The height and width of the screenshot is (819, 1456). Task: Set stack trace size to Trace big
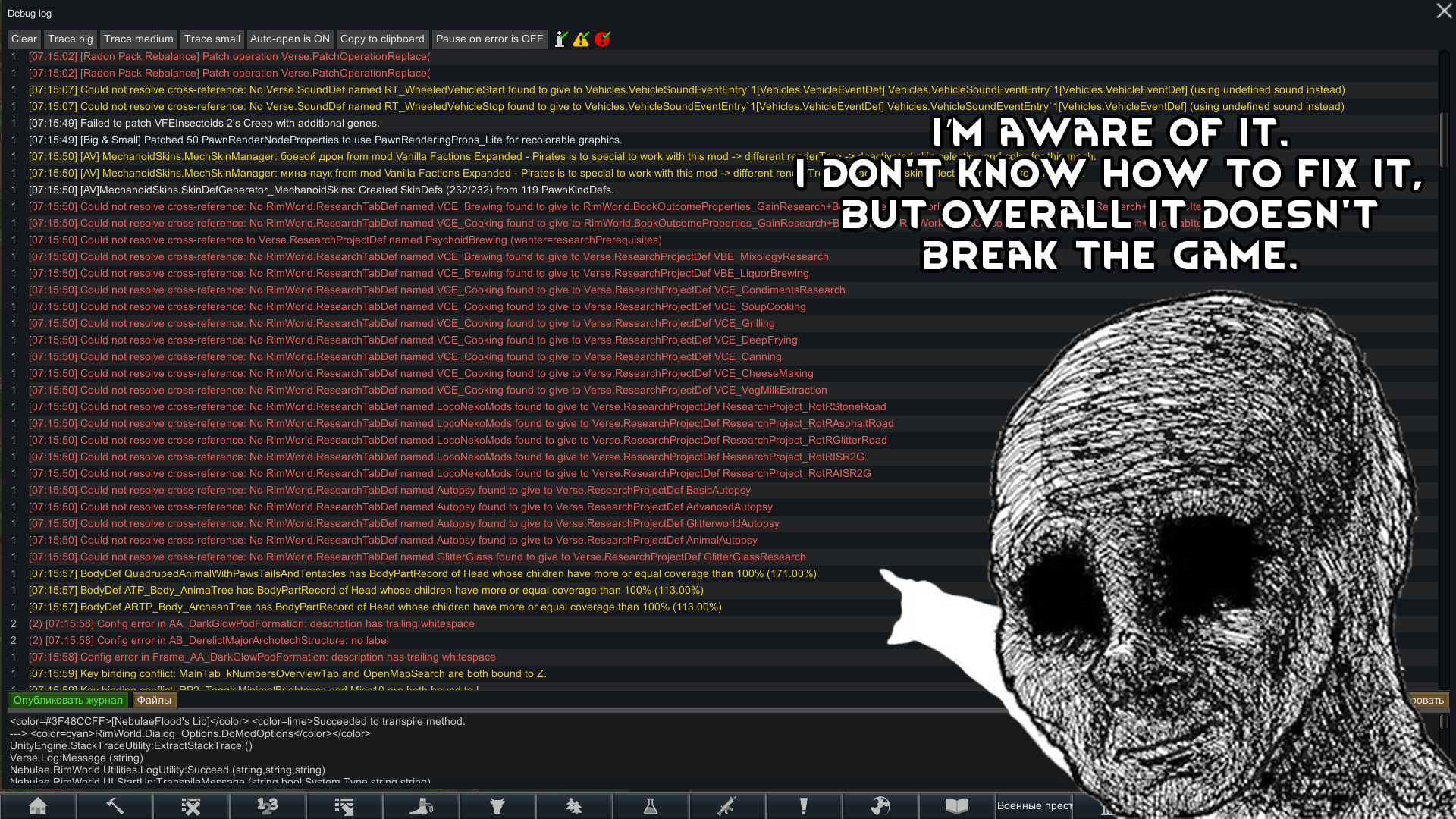(x=70, y=39)
